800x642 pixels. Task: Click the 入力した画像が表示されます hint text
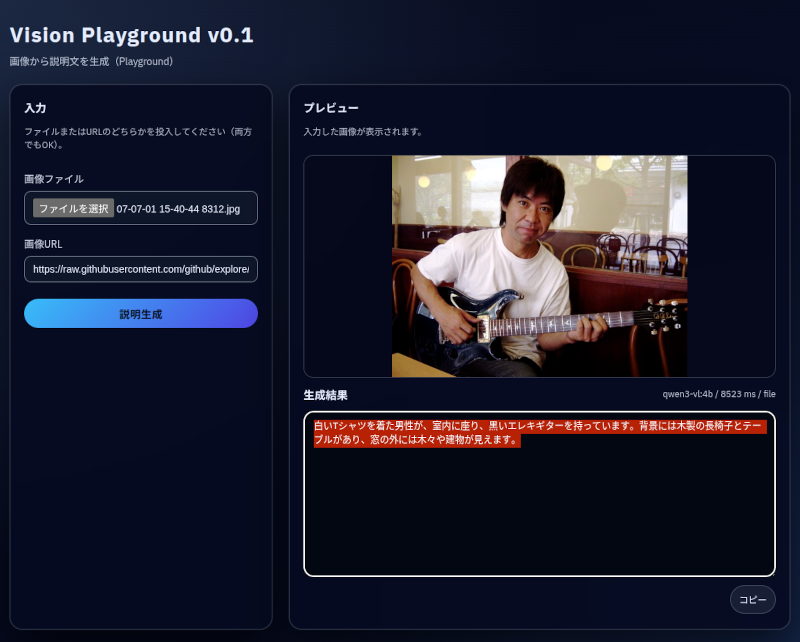tap(363, 132)
